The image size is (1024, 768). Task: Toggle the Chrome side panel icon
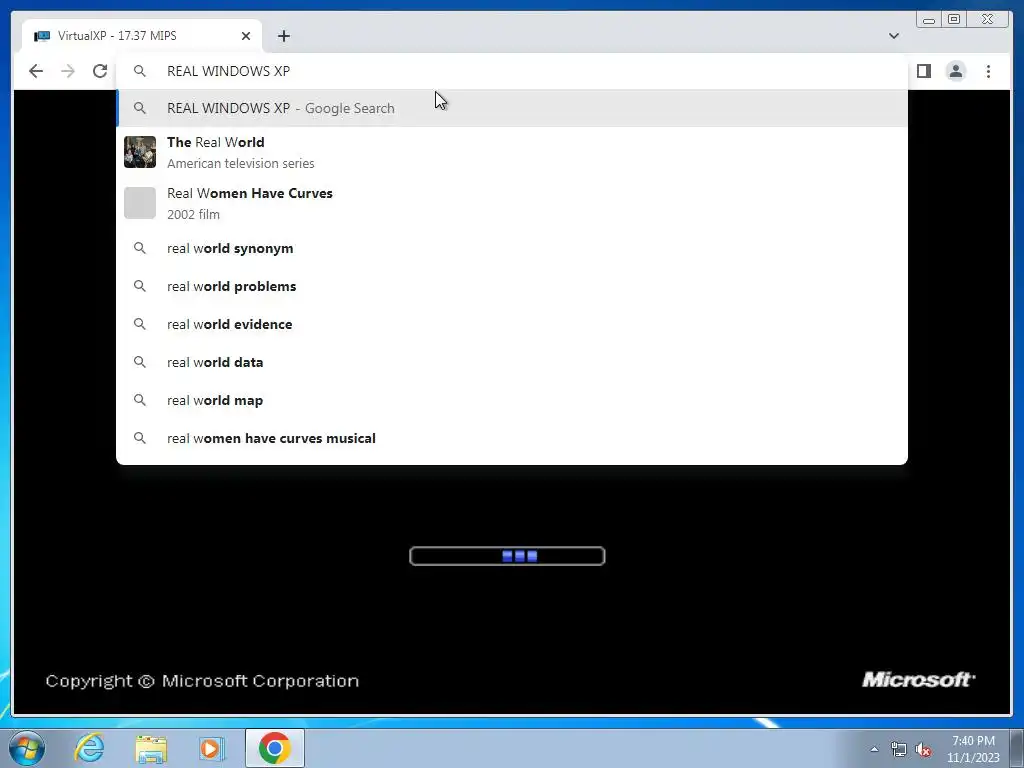pos(923,71)
